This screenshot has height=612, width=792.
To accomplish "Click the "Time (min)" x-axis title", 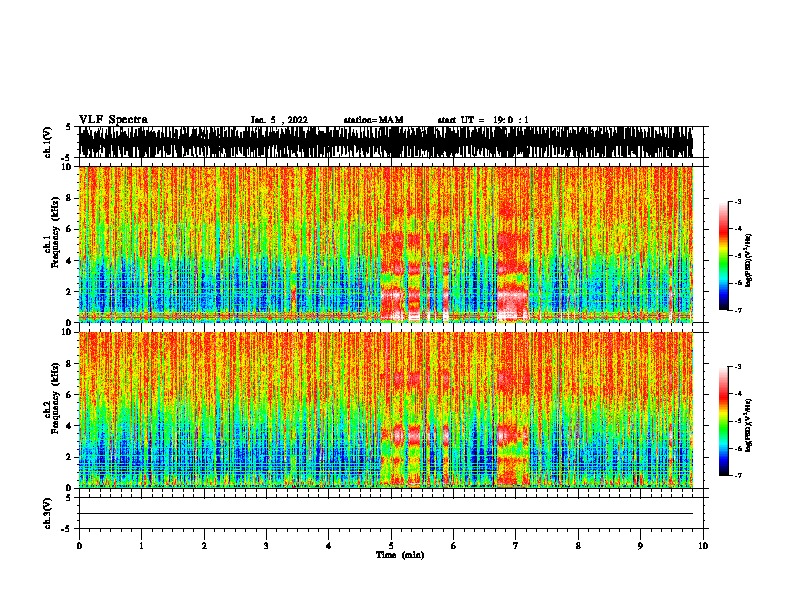I will pyautogui.click(x=400, y=555).
